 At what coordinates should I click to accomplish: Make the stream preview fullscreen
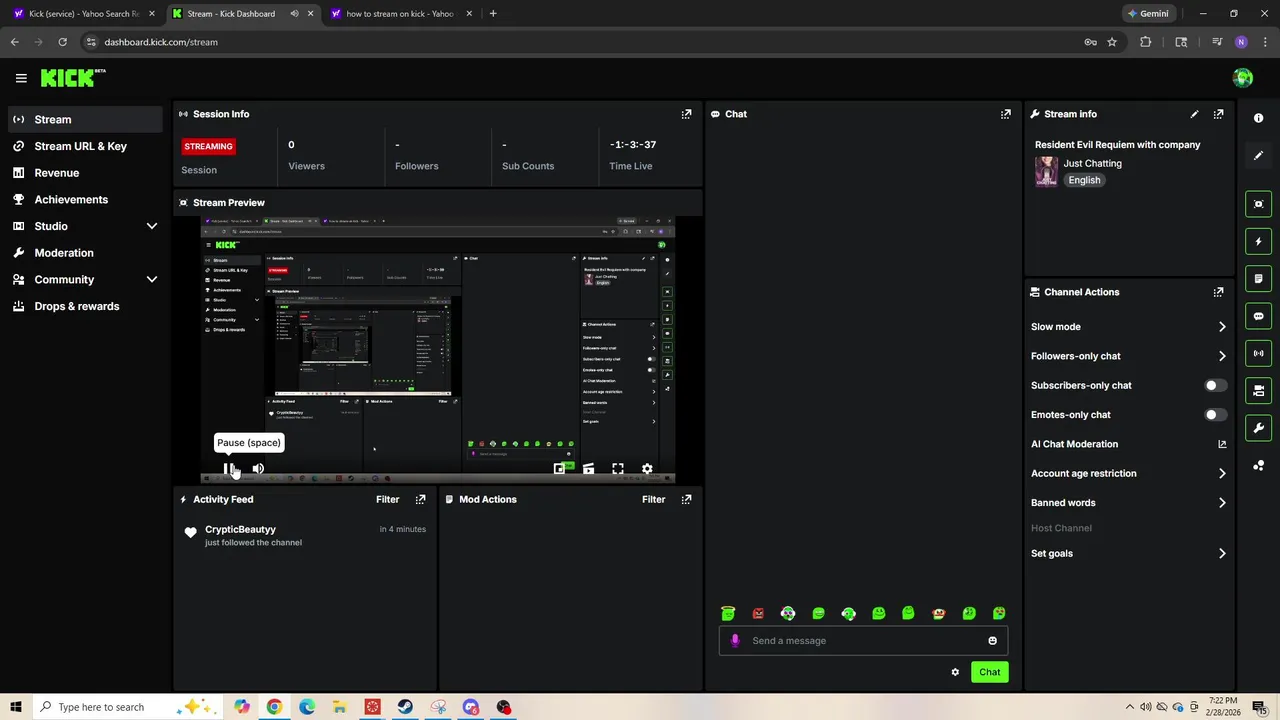618,468
